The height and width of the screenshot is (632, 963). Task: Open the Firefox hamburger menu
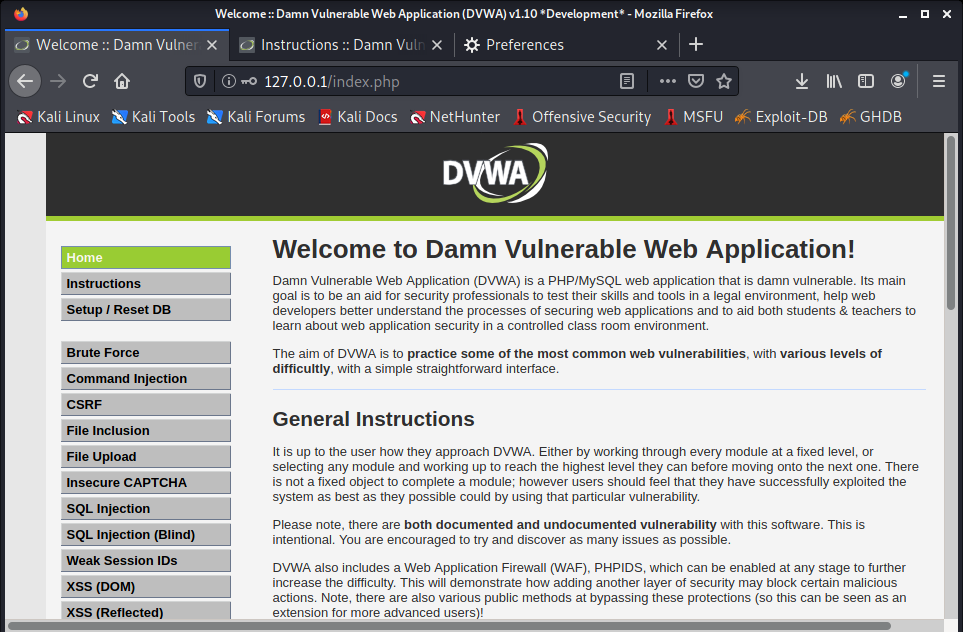(938, 81)
